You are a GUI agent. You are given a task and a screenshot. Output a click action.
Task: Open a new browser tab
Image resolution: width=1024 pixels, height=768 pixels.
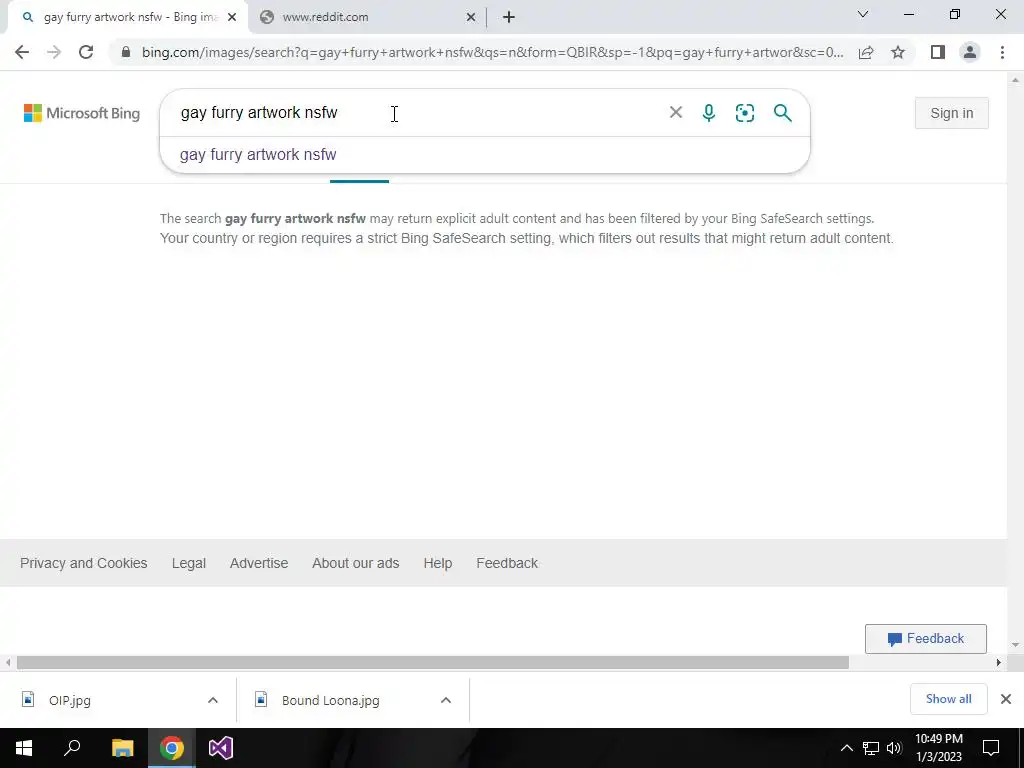tap(509, 17)
